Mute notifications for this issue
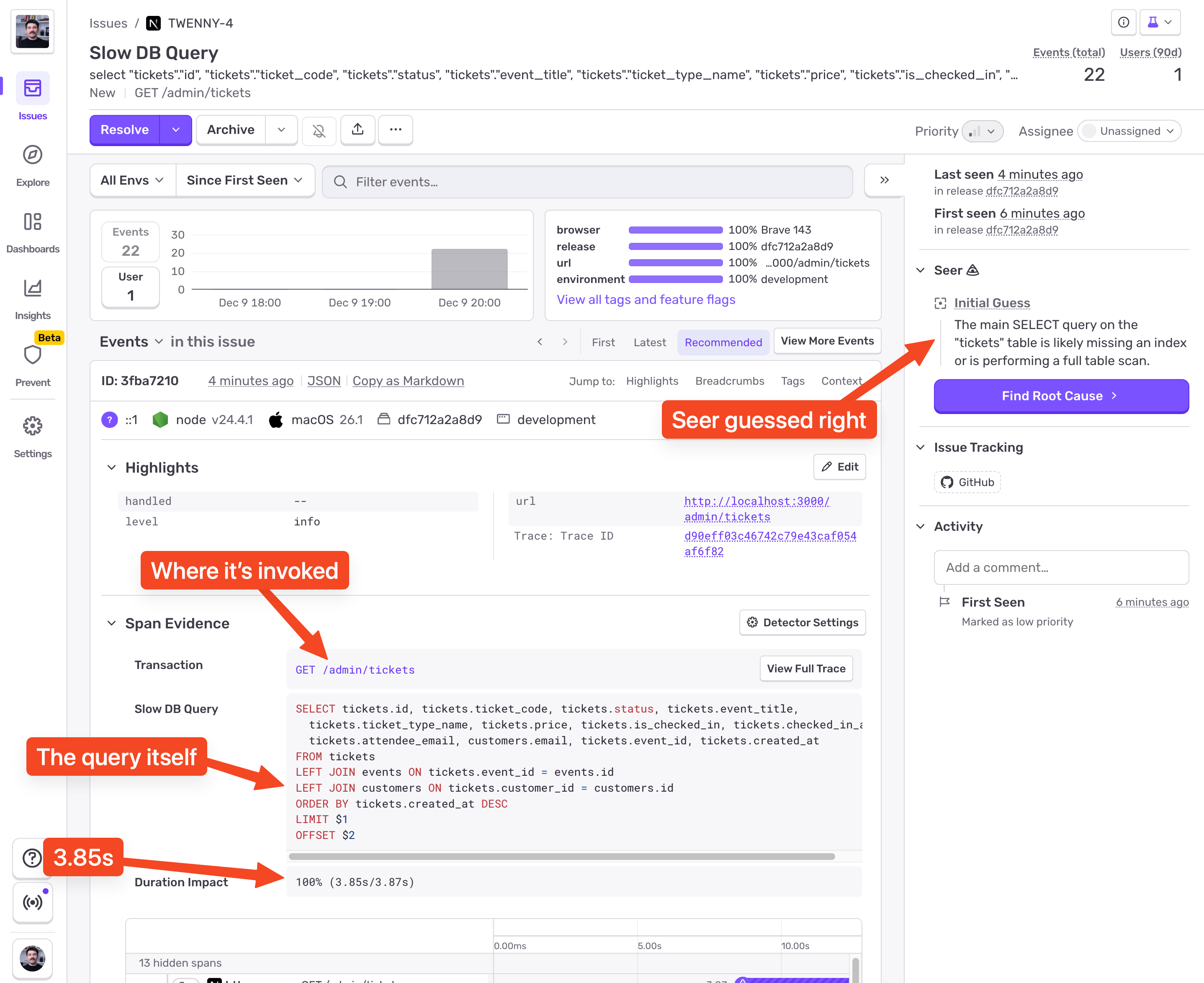1204x983 pixels. pyautogui.click(x=319, y=130)
